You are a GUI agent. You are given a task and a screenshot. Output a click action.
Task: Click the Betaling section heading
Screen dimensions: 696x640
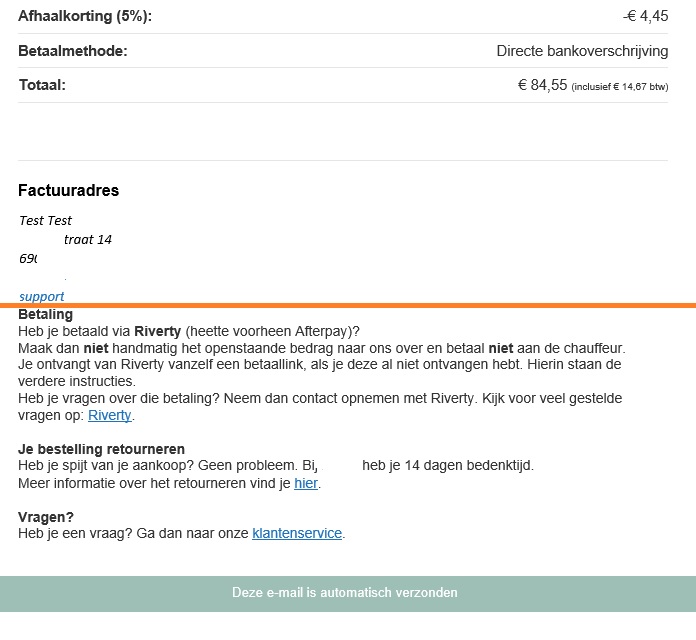[45, 315]
